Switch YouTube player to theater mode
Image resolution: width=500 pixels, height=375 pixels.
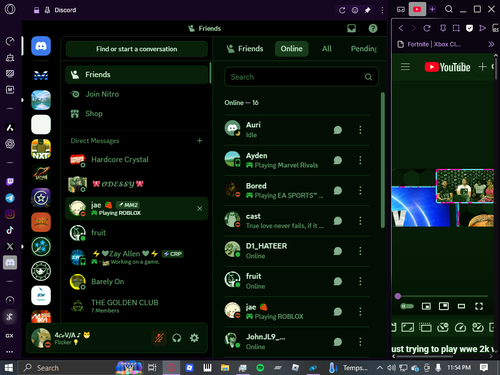(461, 306)
